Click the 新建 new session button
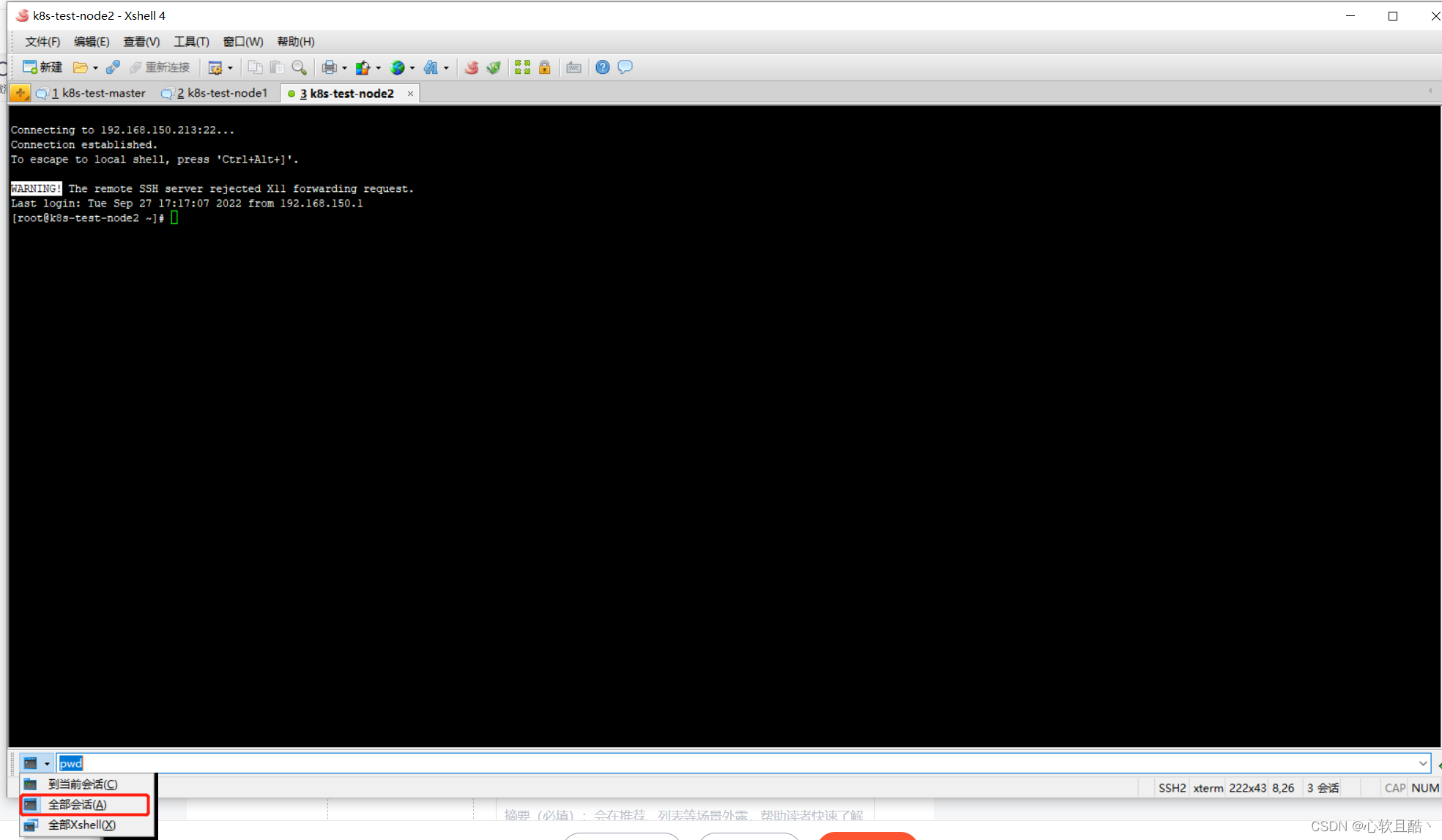The height and width of the screenshot is (840, 1442). pos(42,67)
